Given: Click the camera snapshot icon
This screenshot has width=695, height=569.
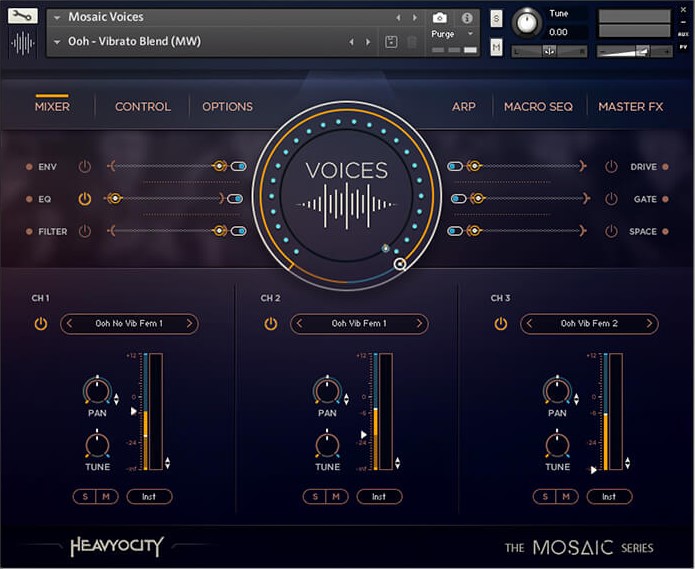Looking at the screenshot, I should (439, 18).
